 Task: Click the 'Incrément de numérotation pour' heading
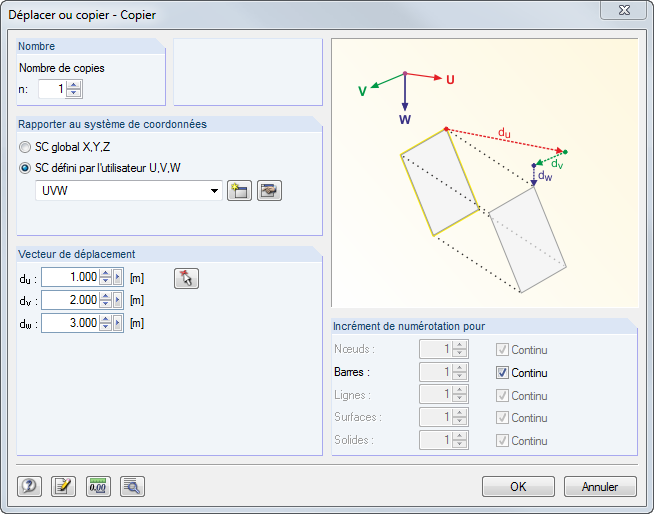(409, 326)
